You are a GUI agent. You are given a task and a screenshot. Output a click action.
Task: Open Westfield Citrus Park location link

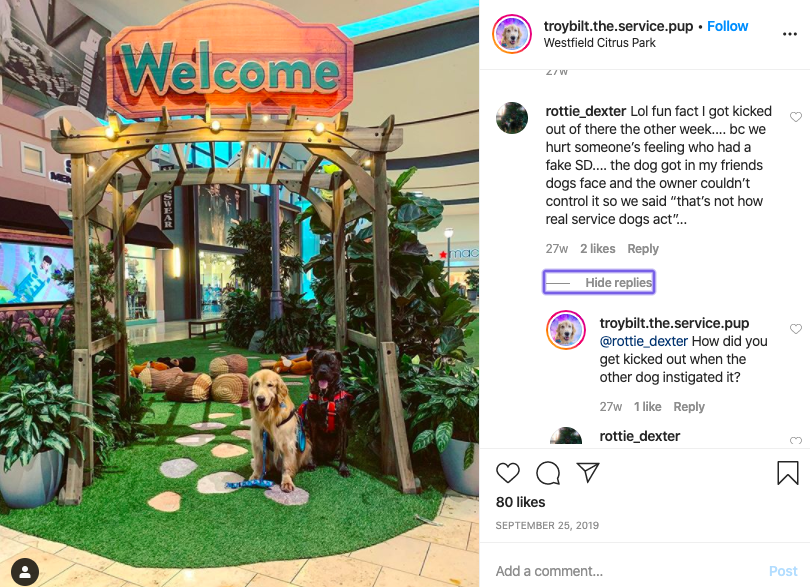coord(599,43)
